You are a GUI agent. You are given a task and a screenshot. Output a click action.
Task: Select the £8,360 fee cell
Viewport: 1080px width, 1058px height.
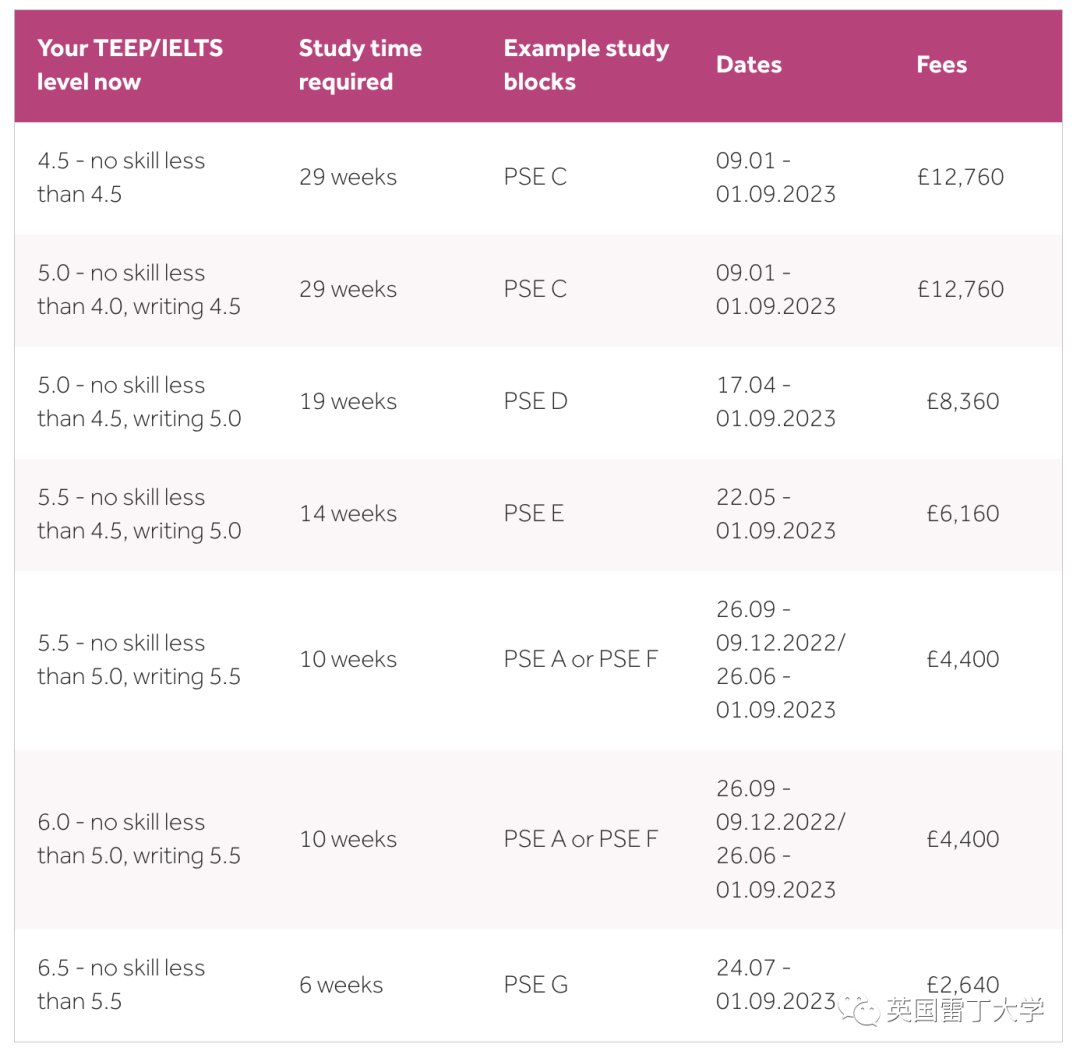tap(962, 402)
